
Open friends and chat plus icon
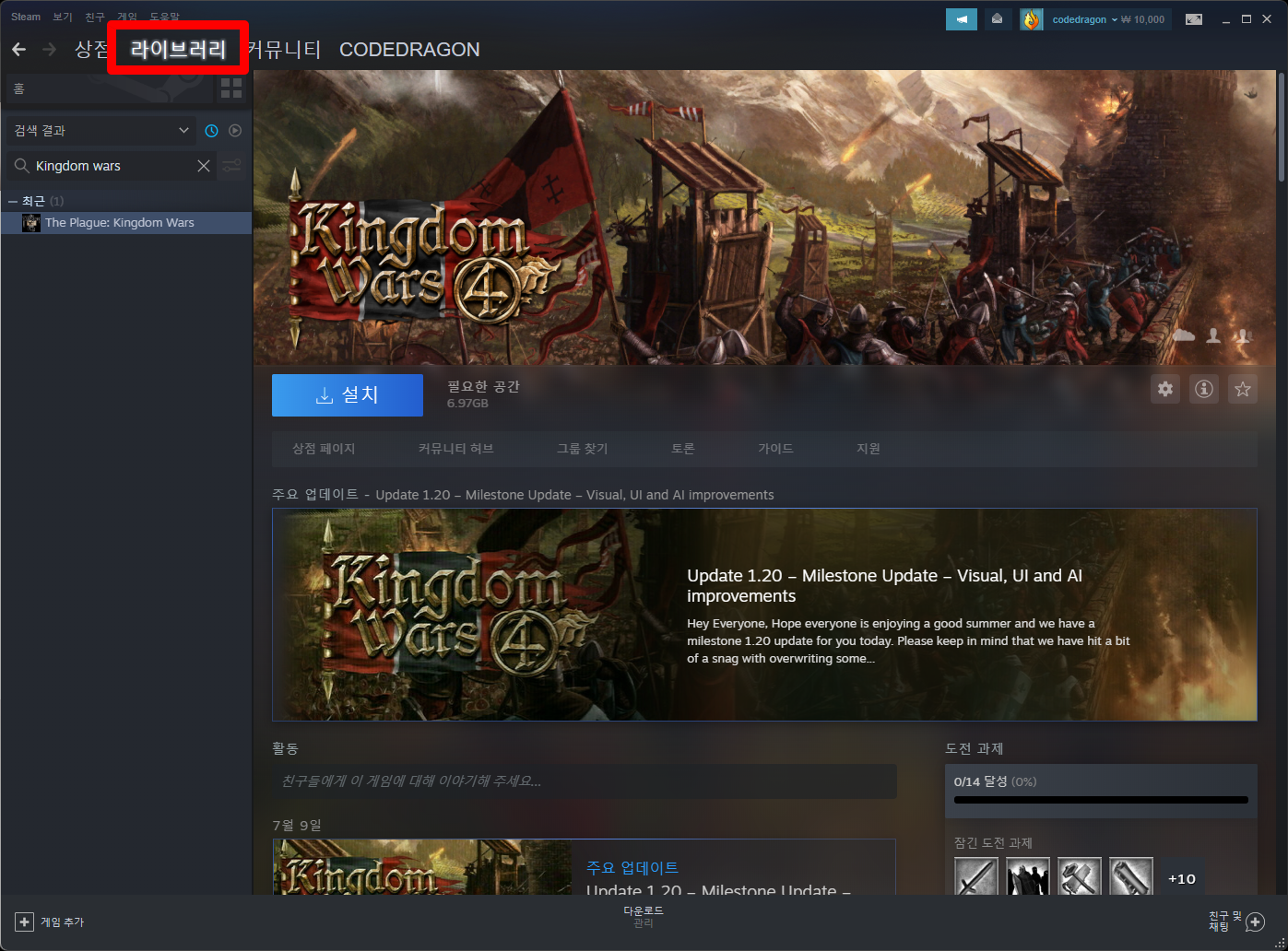tap(1255, 922)
